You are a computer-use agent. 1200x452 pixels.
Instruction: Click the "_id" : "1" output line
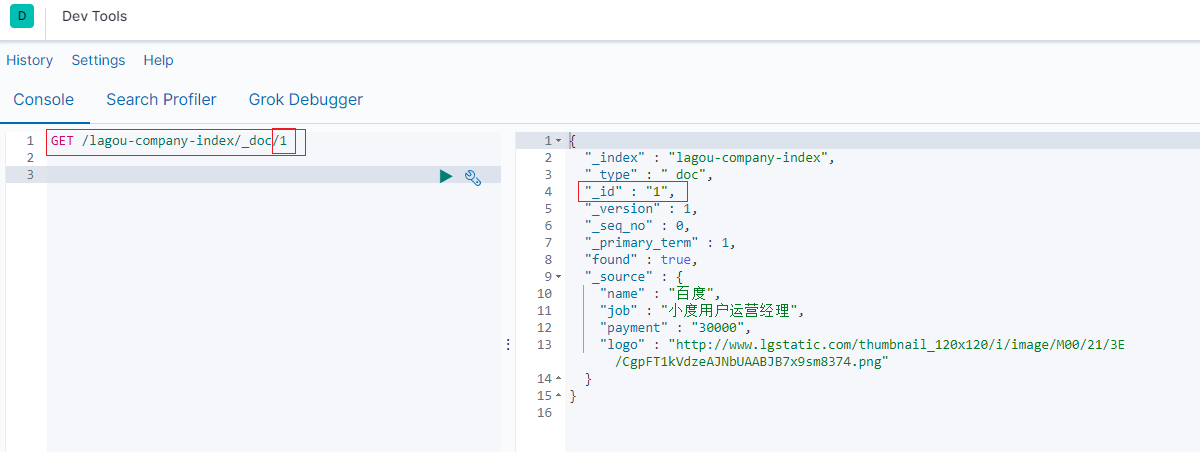coord(629,192)
